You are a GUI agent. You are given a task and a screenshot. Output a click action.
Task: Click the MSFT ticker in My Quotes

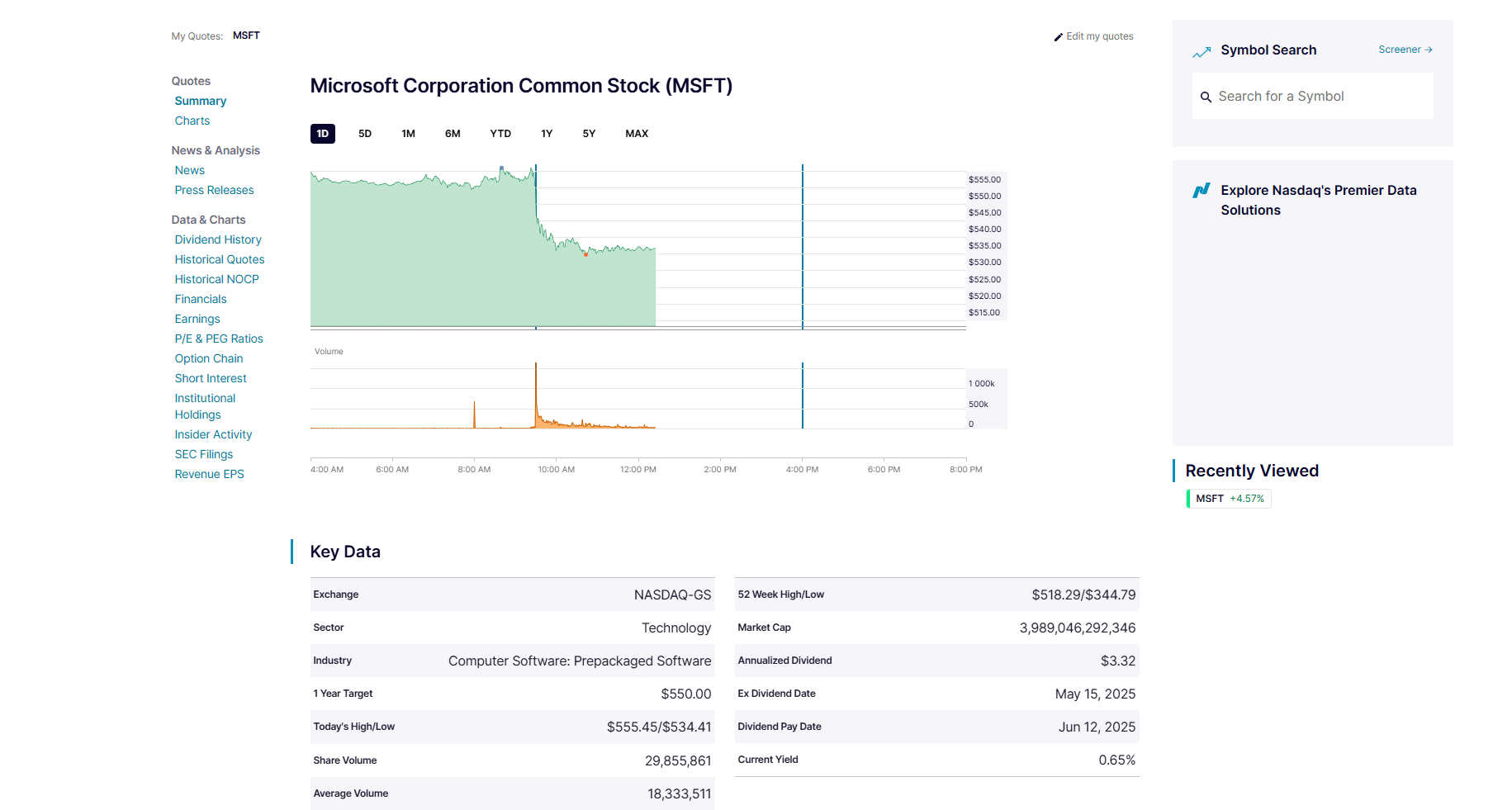[x=246, y=36]
